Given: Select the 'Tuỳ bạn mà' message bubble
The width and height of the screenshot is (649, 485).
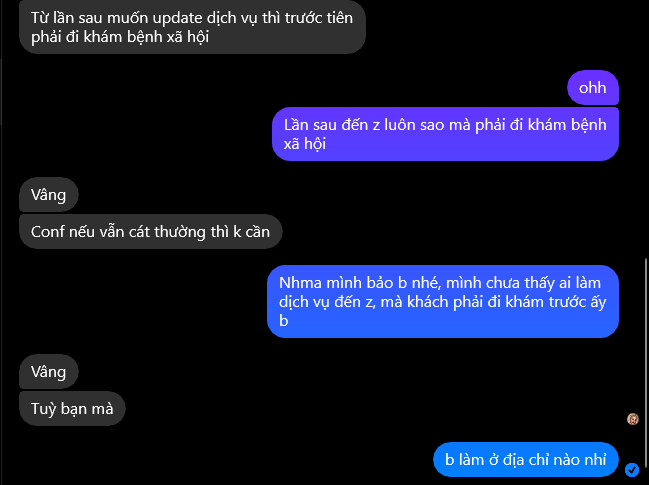Looking at the screenshot, I should (72, 408).
